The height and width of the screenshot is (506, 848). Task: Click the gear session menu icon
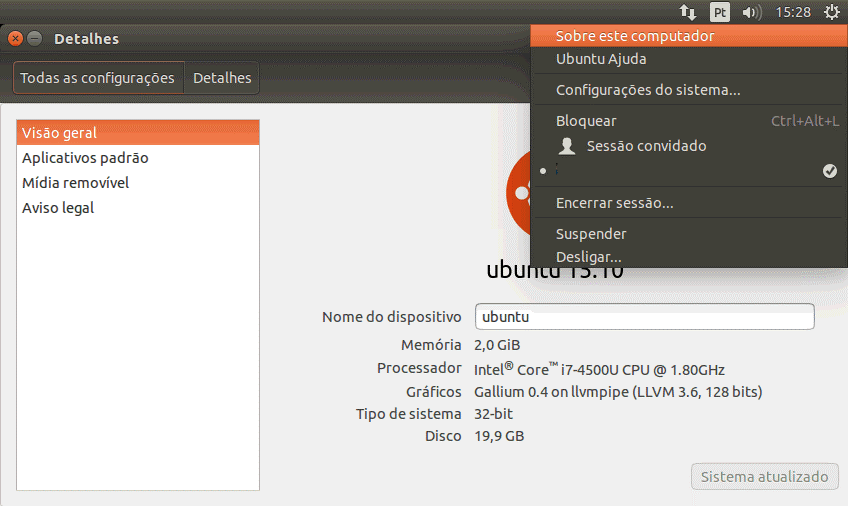(832, 13)
